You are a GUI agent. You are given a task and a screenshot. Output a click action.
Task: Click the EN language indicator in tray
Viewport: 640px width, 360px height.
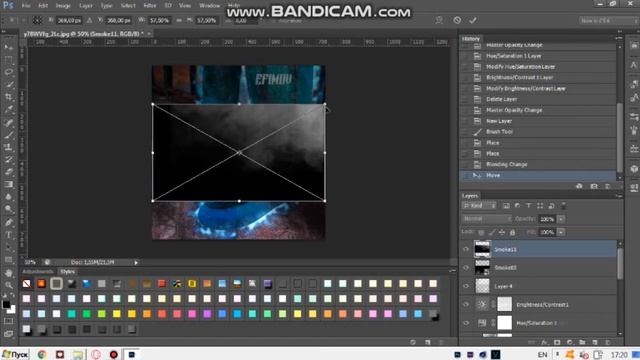pos(542,355)
